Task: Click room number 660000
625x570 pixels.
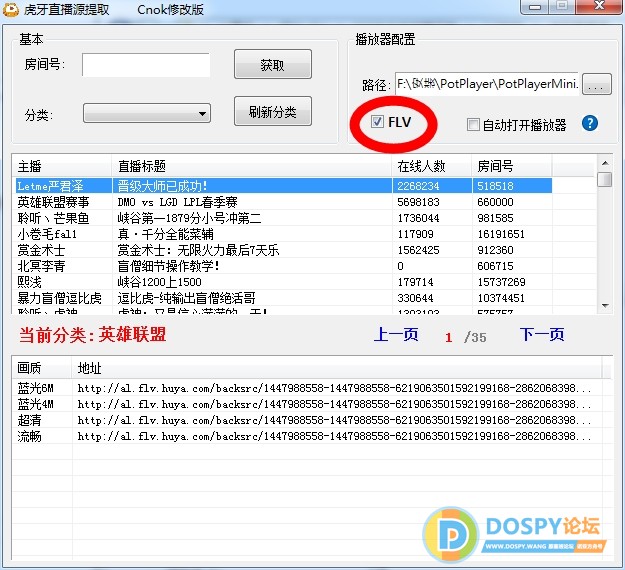Action: pos(495,202)
